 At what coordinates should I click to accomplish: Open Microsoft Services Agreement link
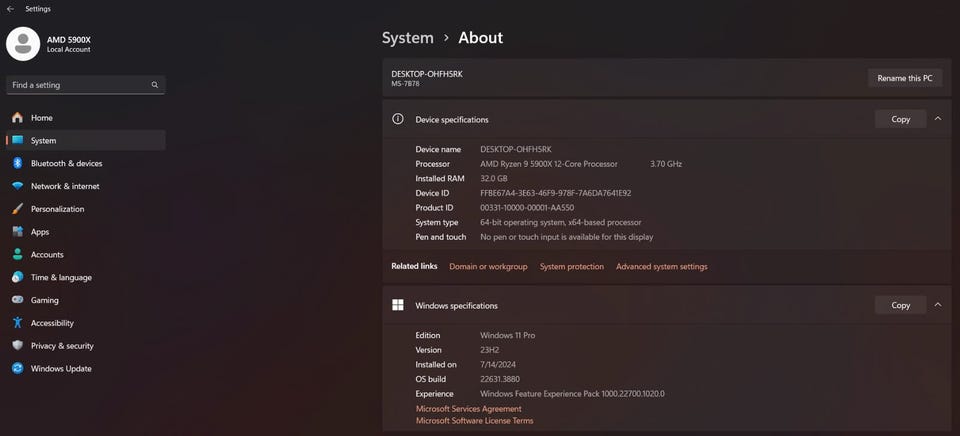[468, 409]
